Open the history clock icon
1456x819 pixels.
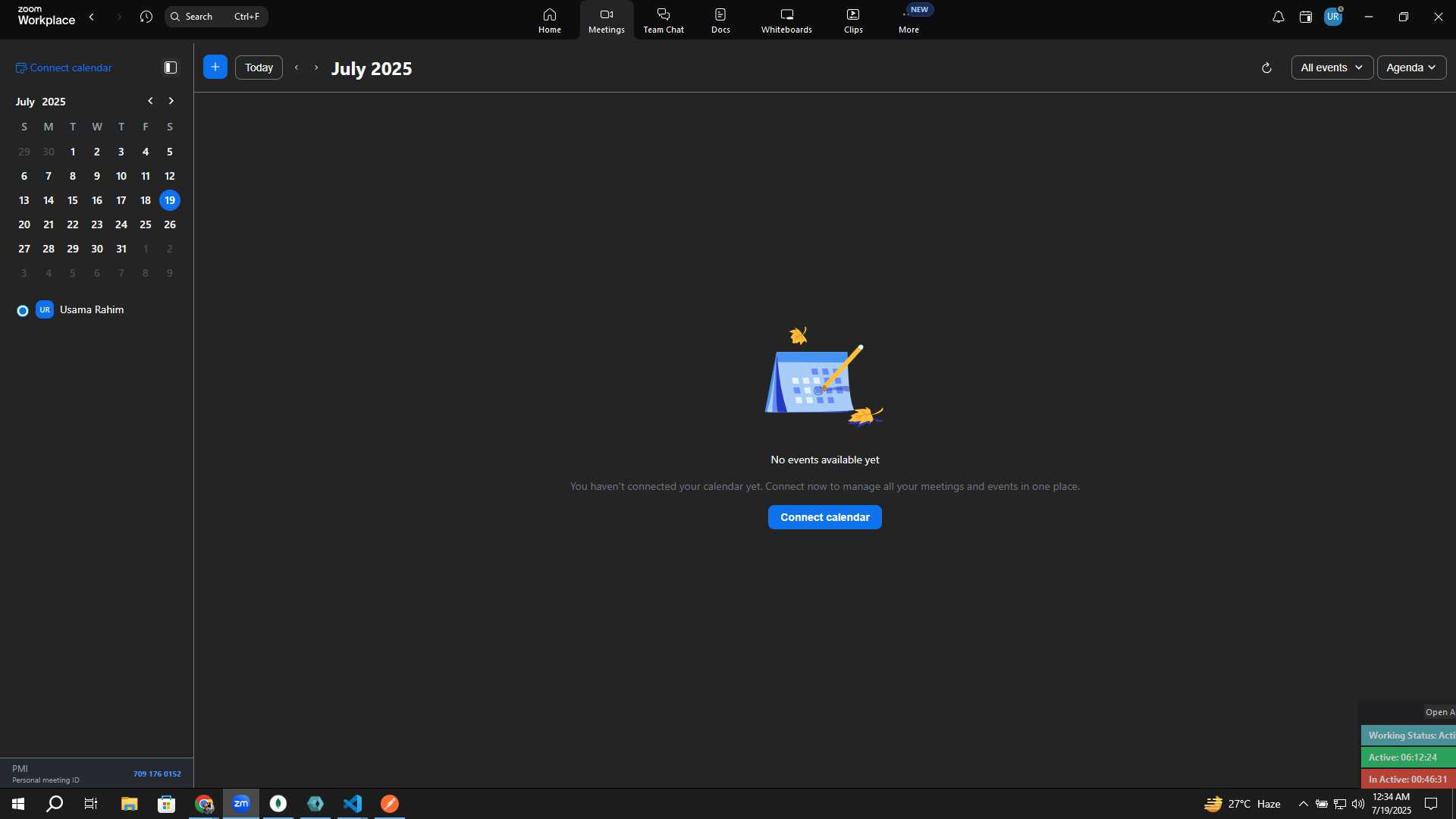coord(146,17)
